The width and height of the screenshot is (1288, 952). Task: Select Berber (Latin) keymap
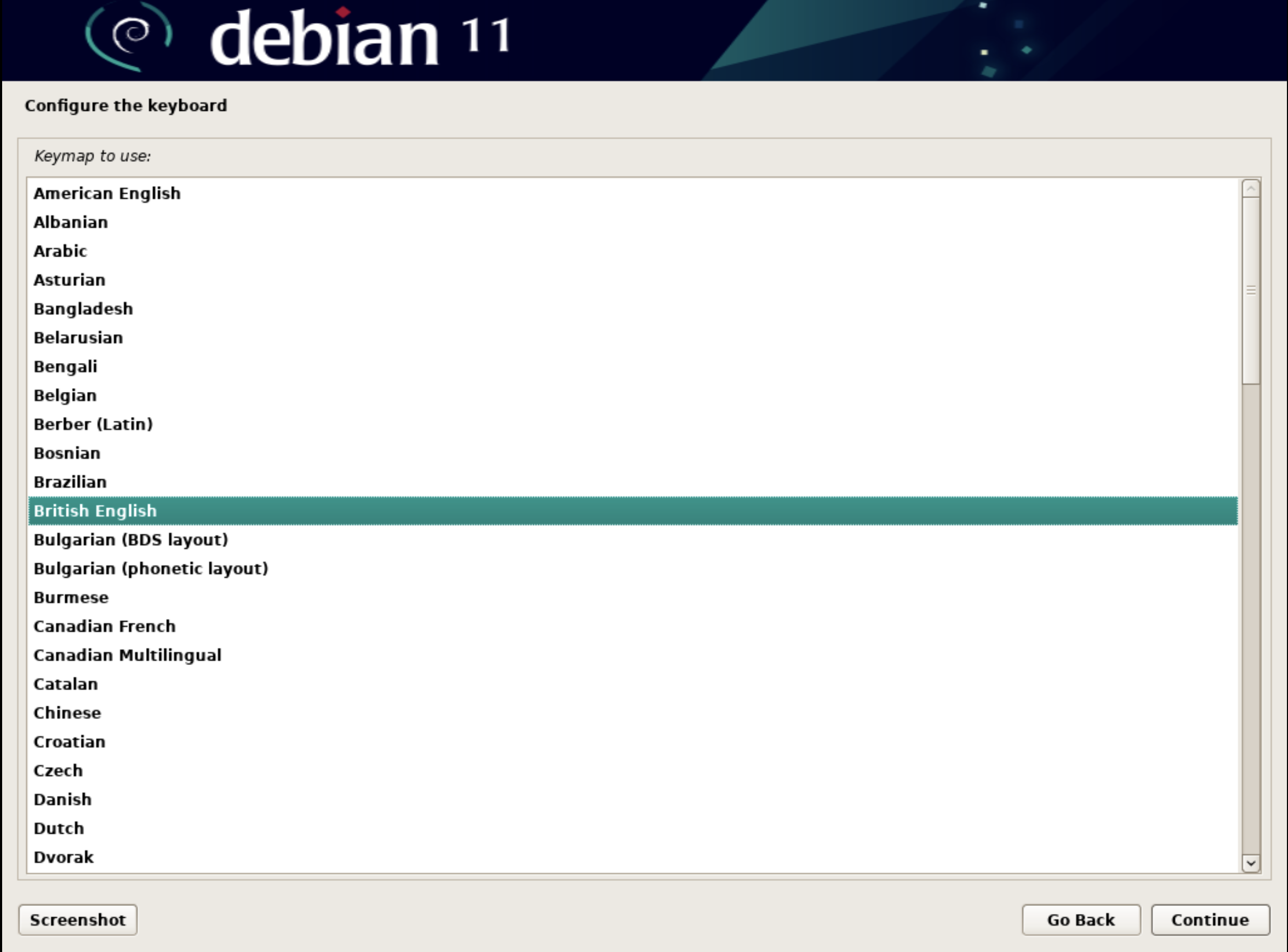click(633, 424)
